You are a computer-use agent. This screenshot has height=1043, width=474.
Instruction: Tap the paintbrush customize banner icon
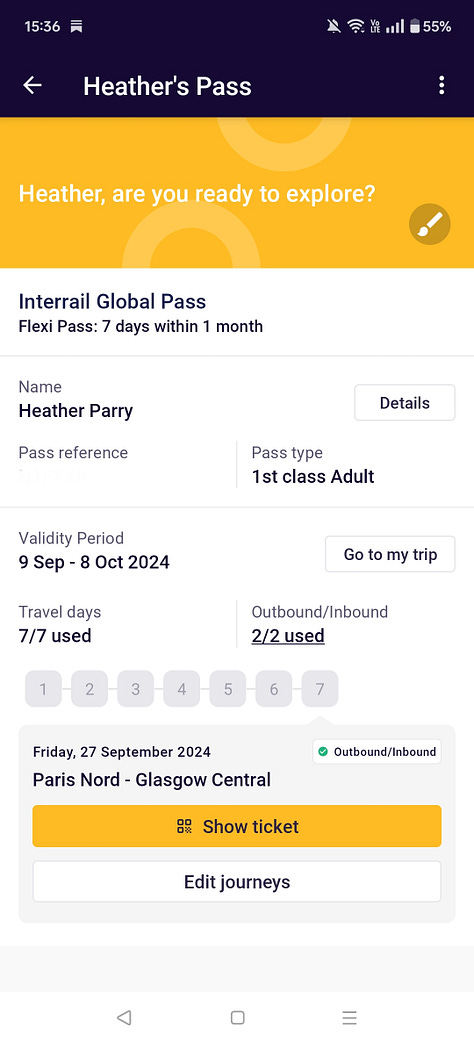[429, 224]
